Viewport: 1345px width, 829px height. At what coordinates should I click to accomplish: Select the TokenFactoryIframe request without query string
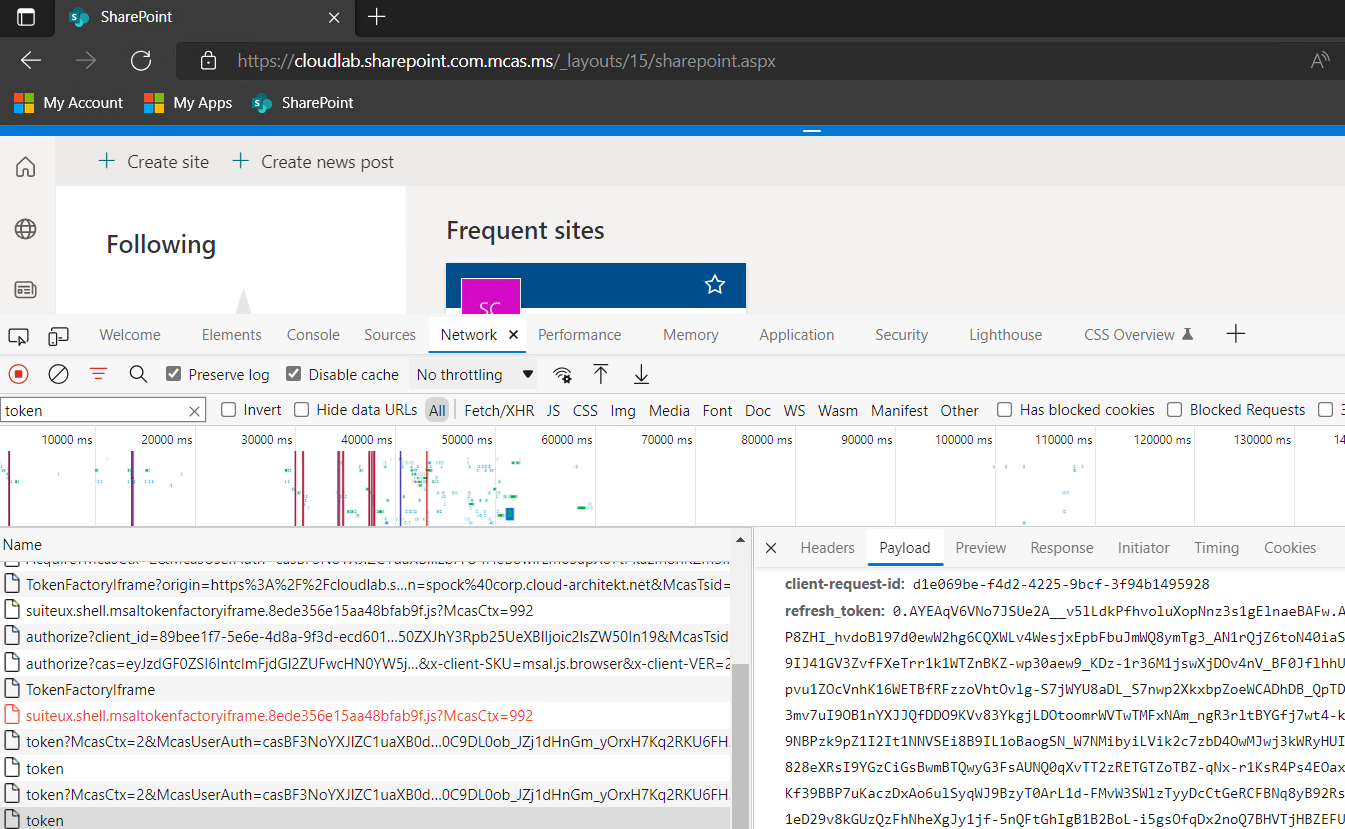[366, 690]
